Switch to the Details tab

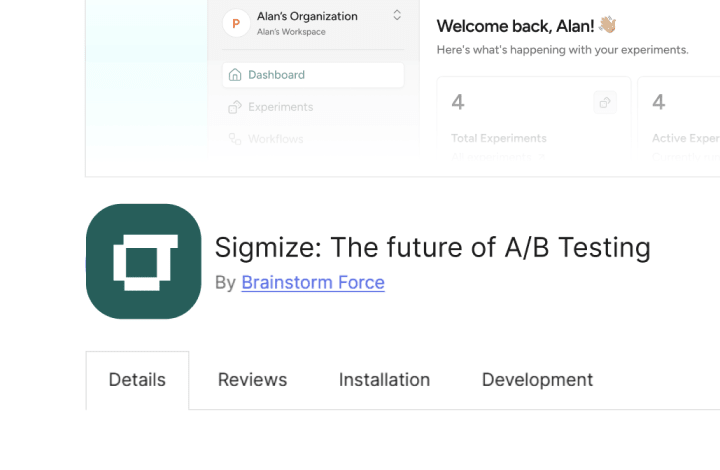click(137, 380)
